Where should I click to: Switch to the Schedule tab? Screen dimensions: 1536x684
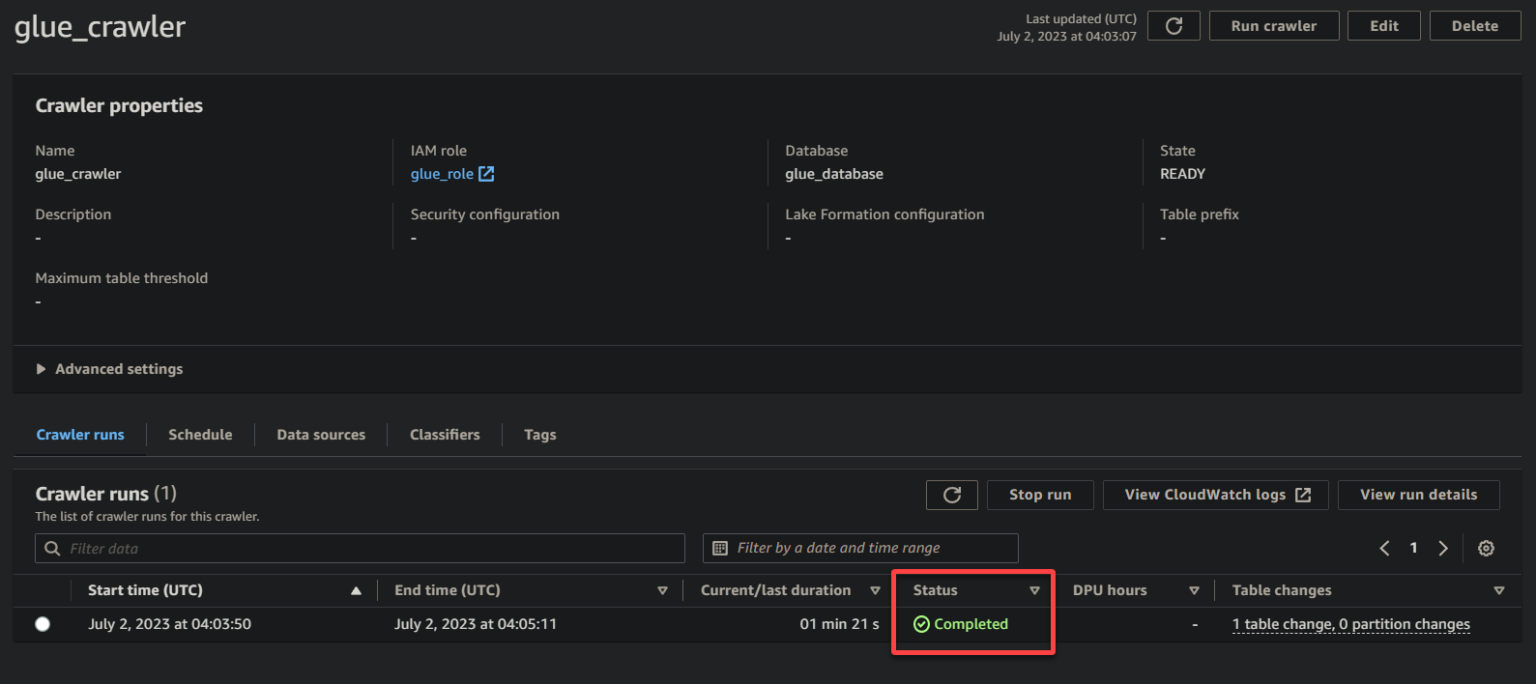200,434
